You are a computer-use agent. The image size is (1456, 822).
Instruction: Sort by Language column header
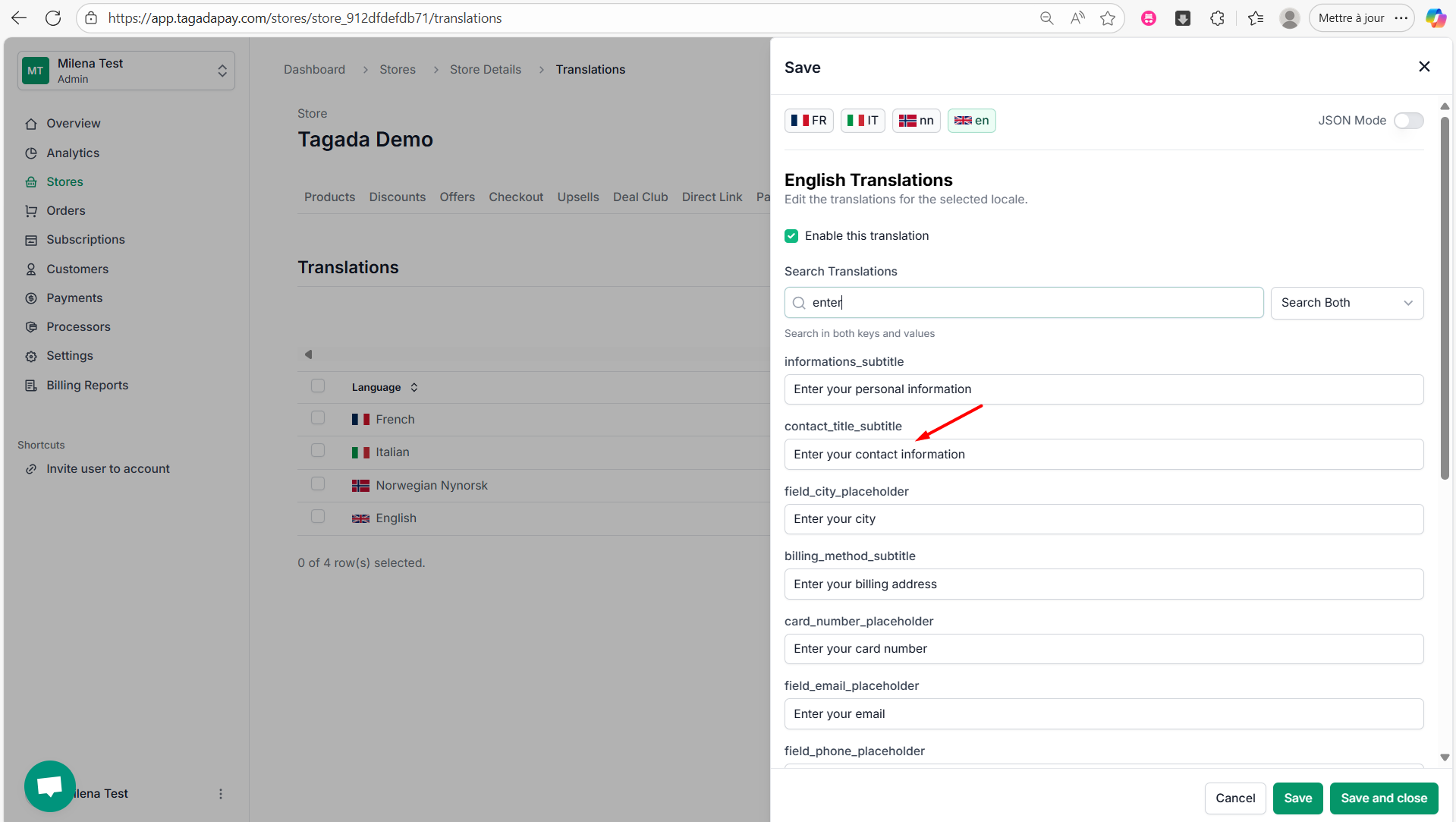coord(385,387)
